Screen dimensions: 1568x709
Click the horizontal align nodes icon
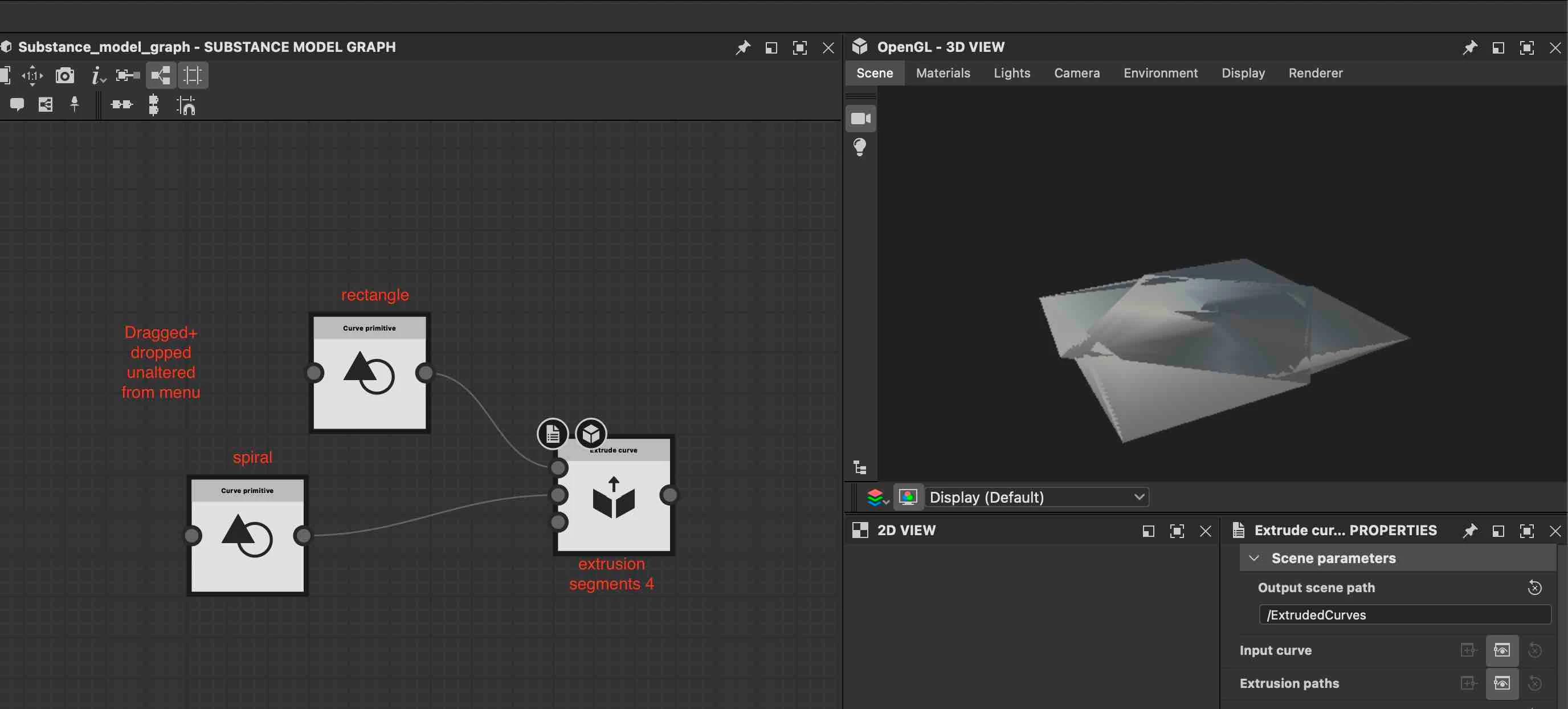tap(121, 105)
